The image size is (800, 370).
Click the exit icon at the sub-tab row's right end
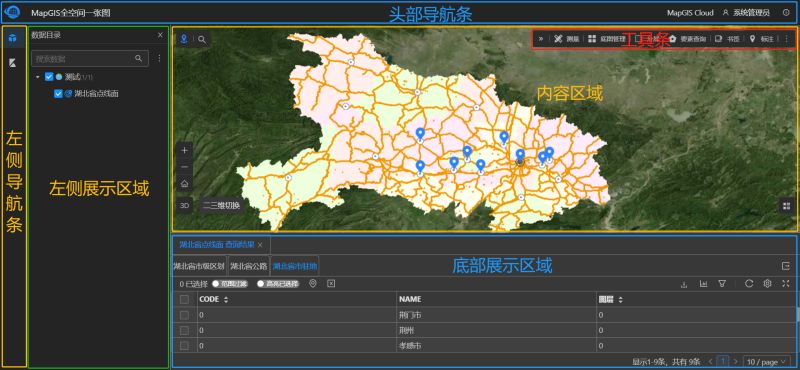tap(785, 266)
